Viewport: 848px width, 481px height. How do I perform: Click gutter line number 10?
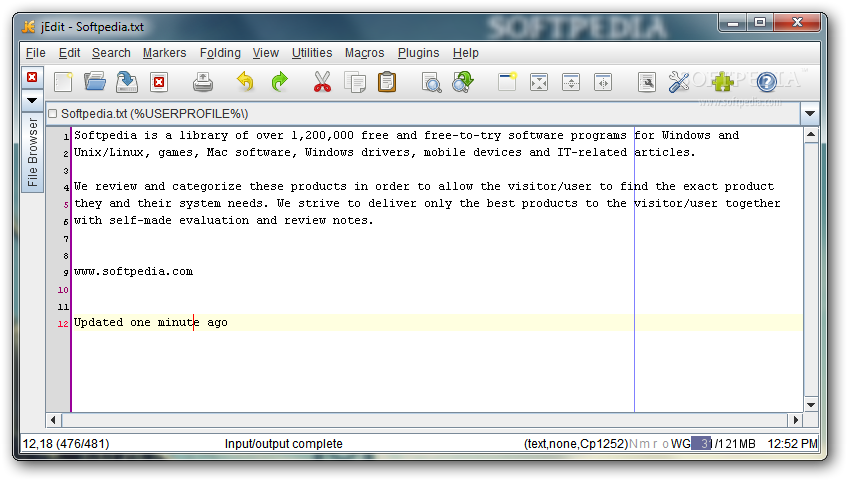(63, 290)
